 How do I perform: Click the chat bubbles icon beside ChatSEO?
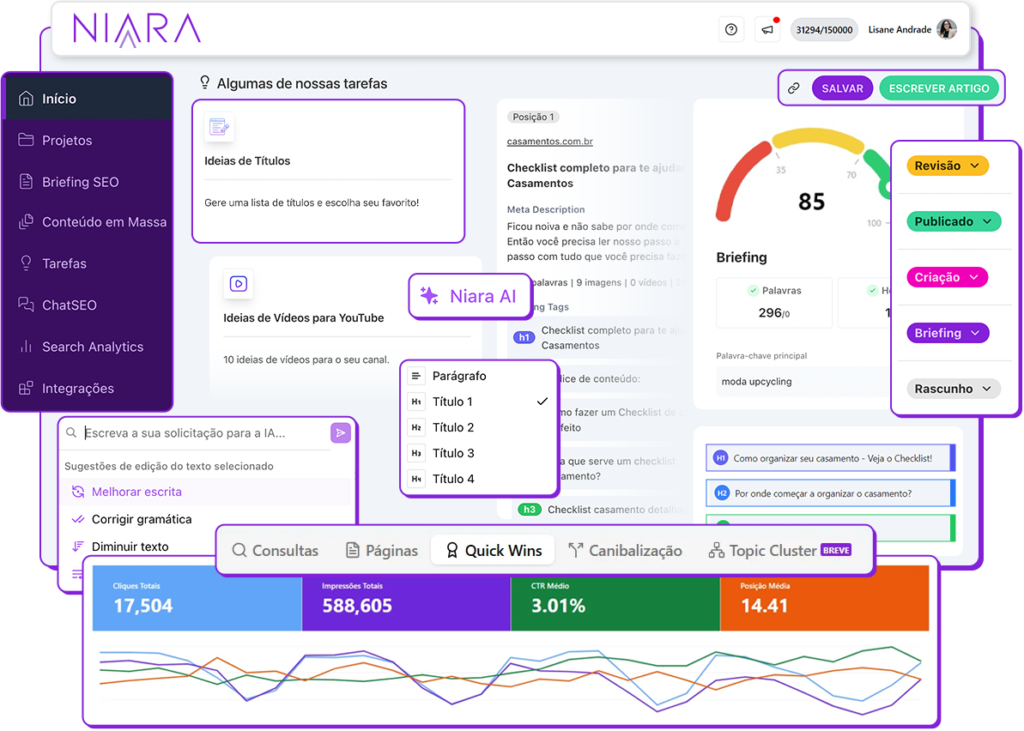pyautogui.click(x=26, y=304)
